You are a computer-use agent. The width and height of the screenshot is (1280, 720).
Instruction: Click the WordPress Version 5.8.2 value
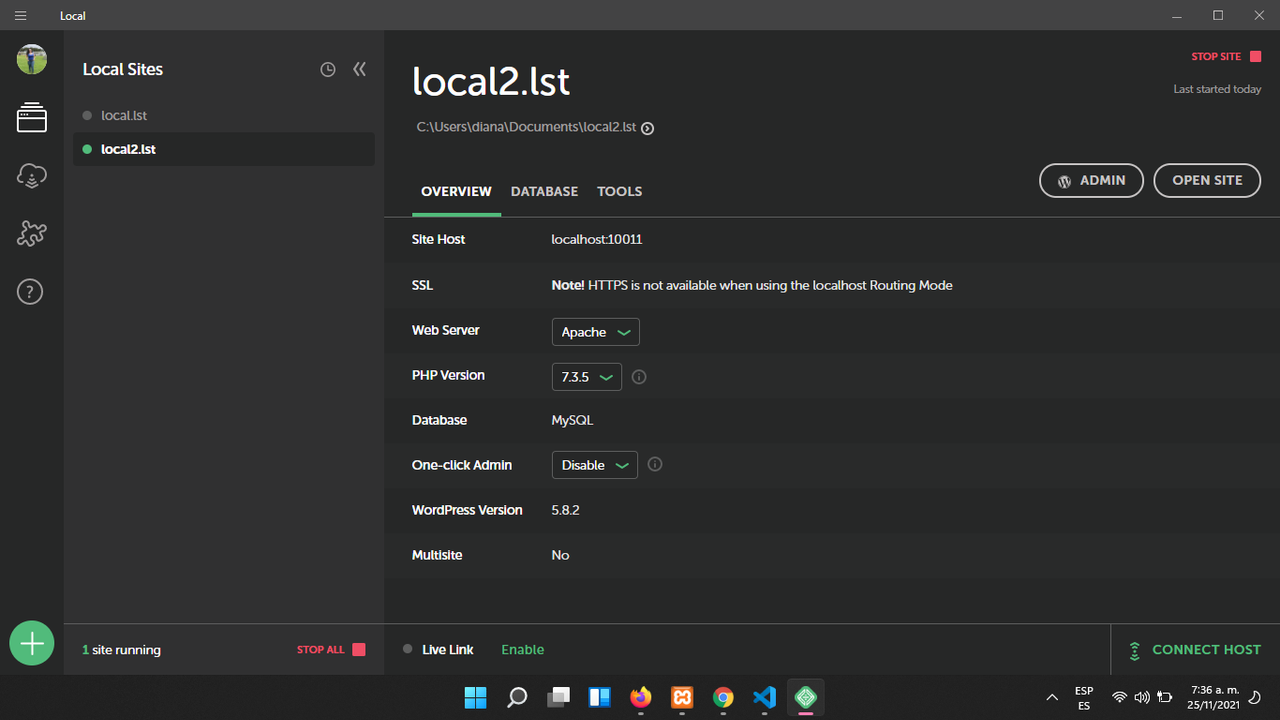pyautogui.click(x=566, y=510)
